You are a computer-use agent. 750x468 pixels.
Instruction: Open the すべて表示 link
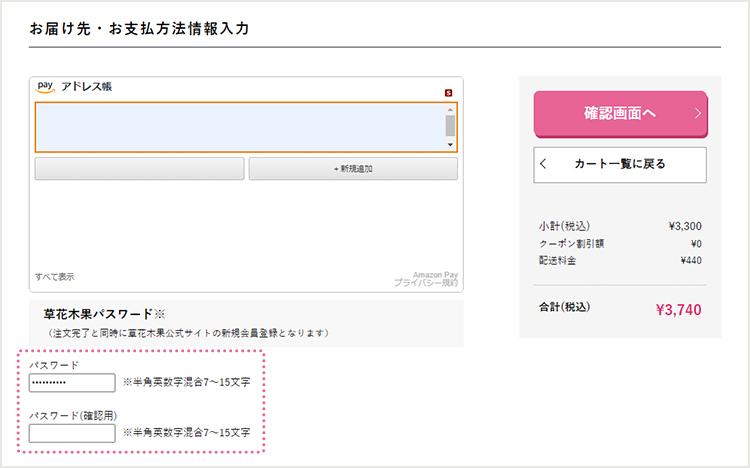pos(55,277)
